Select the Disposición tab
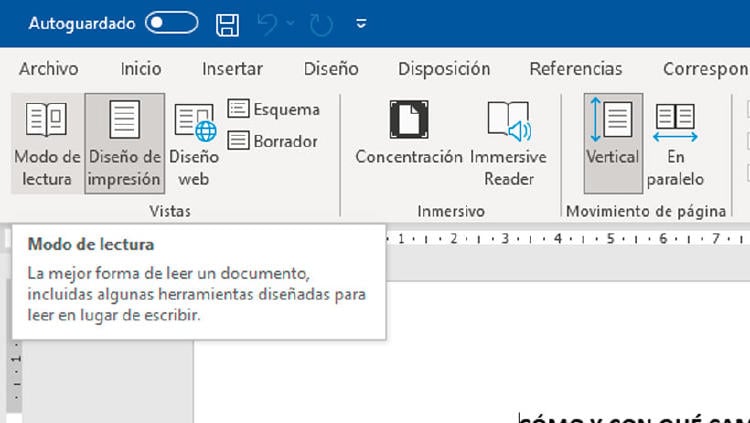The image size is (750, 423). pos(444,69)
